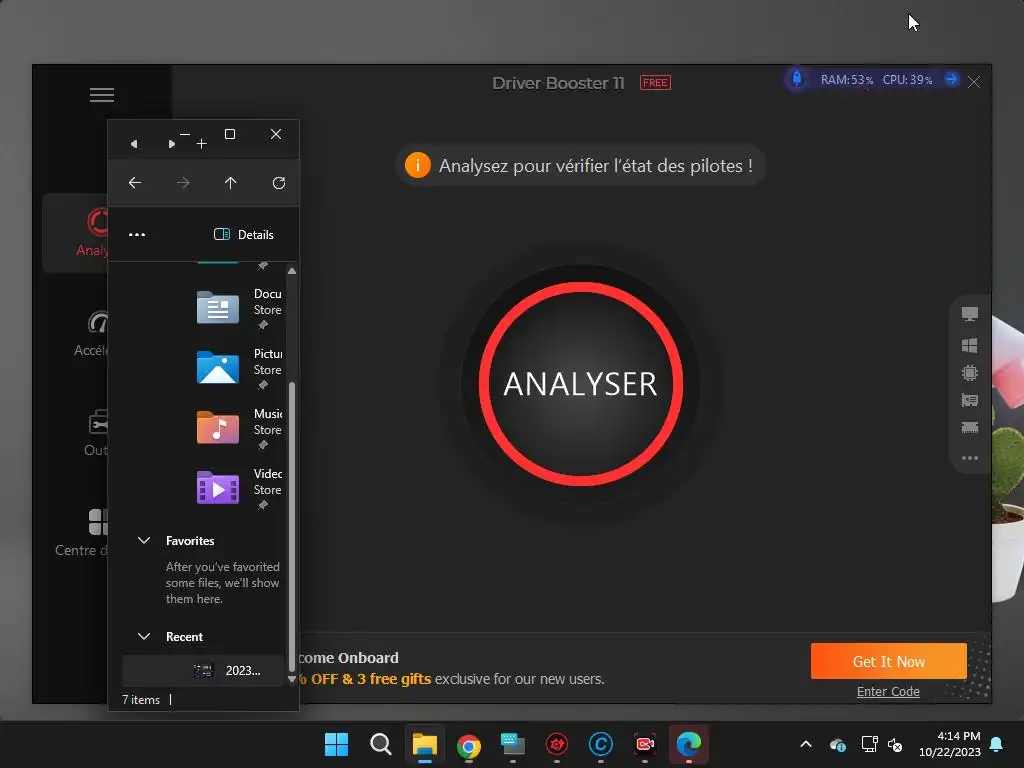The height and width of the screenshot is (768, 1024).
Task: Open the Pictures folder
Action: (239, 367)
